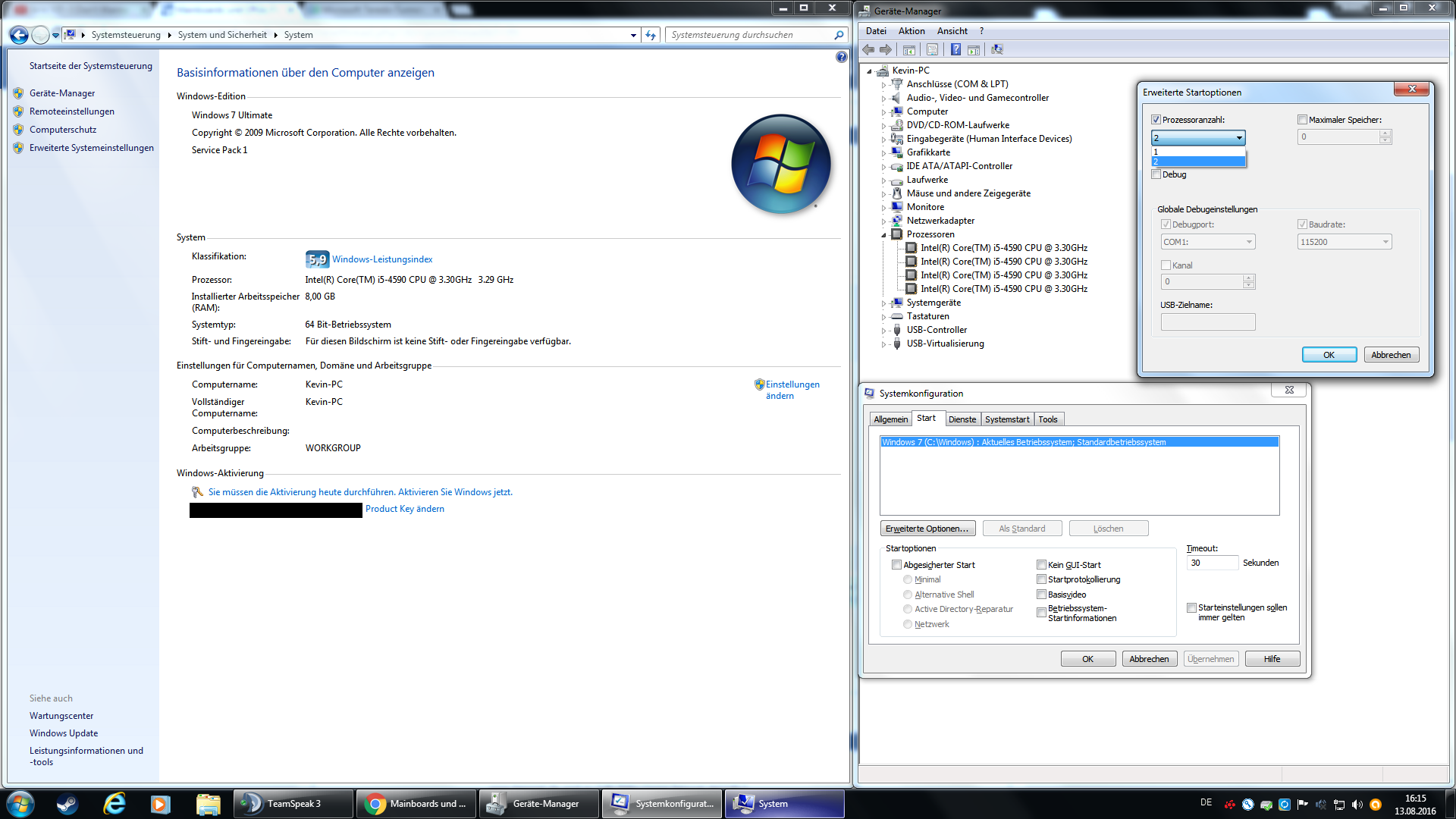Expand the Grafikkarte tree node
This screenshot has height=819, width=1456.
point(883,152)
